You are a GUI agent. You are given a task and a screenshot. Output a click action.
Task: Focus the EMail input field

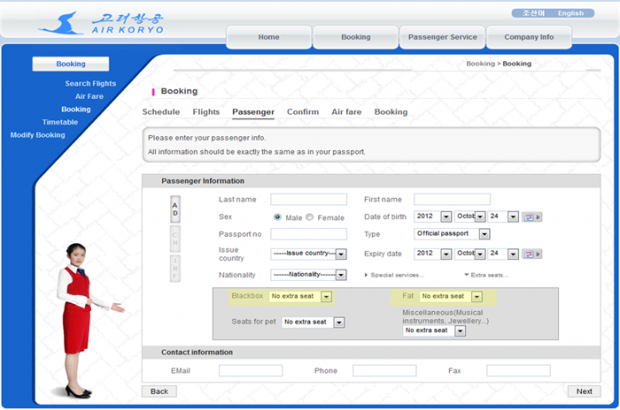(251, 371)
